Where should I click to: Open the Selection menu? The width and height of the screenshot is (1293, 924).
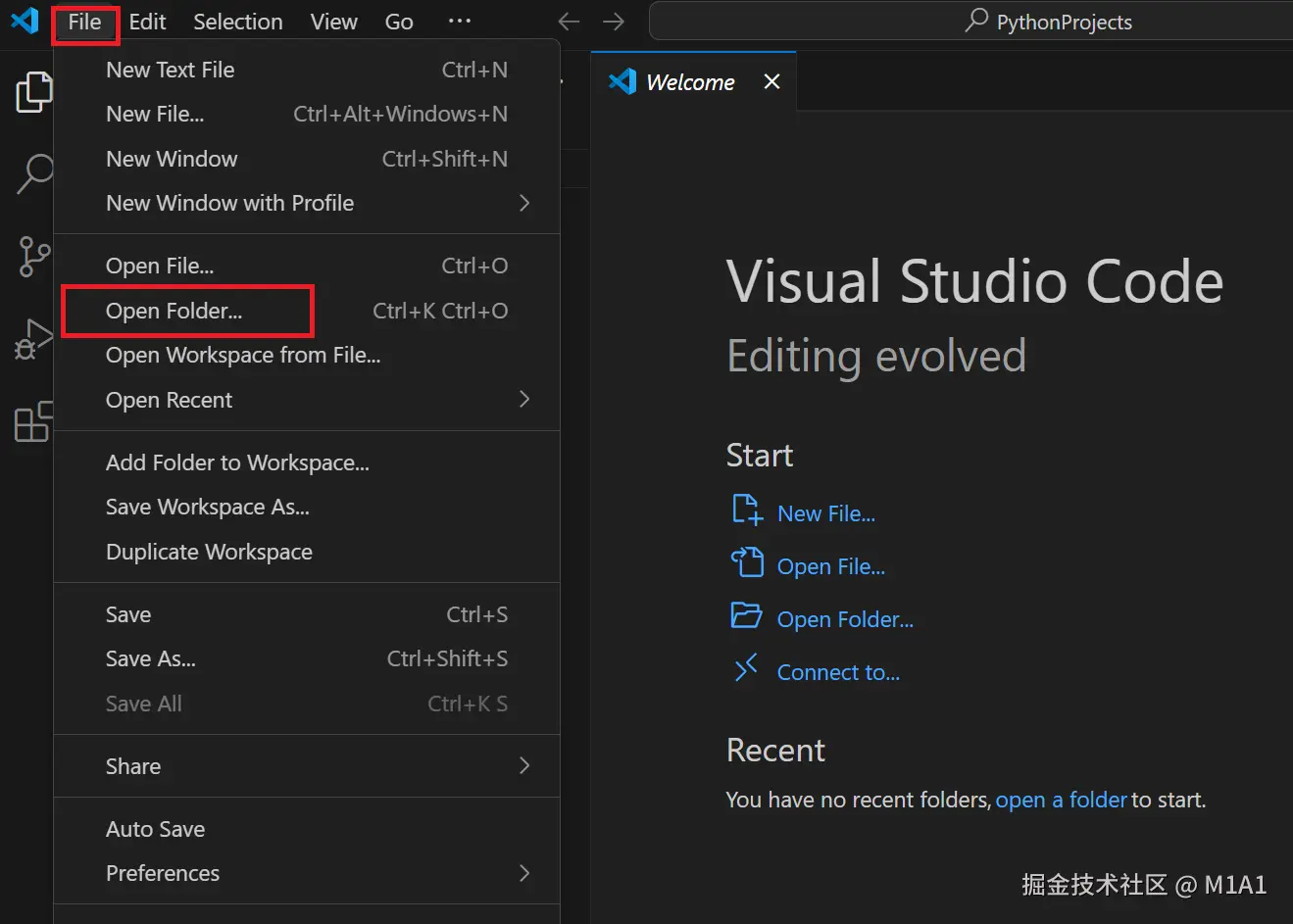point(237,22)
